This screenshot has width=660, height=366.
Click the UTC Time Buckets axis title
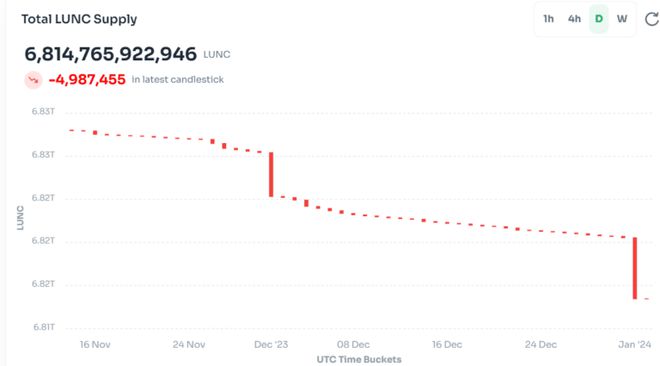[359, 360]
